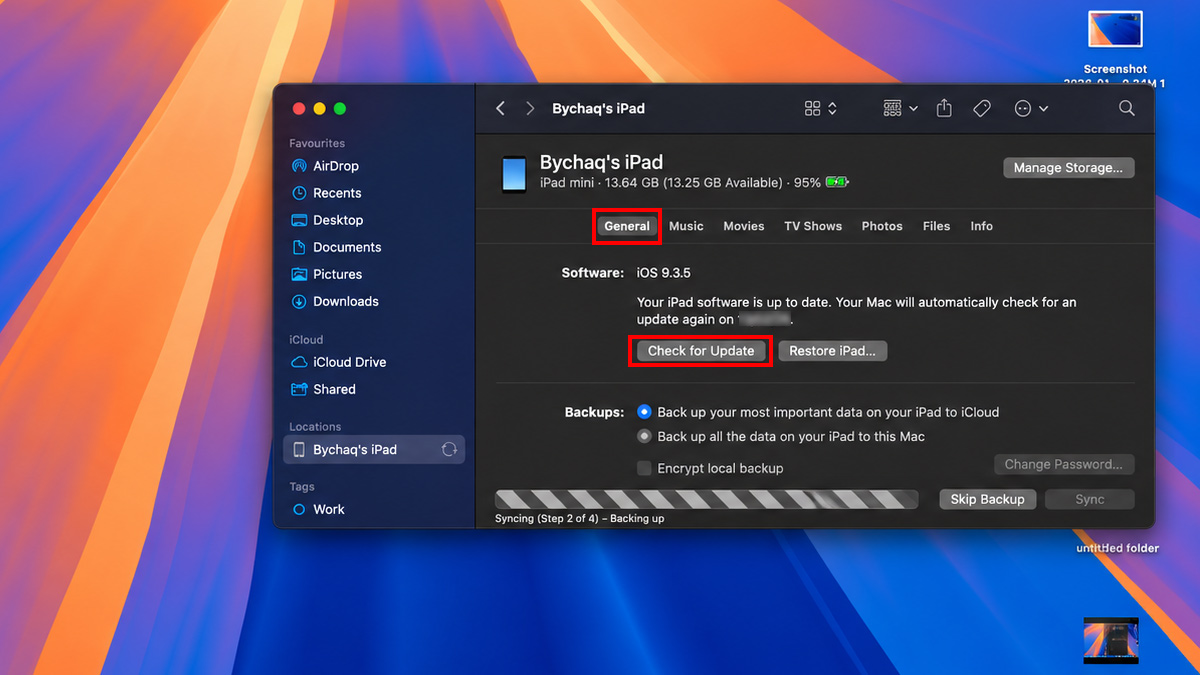1200x675 pixels.
Task: Open Manage Storage...
Action: click(x=1069, y=168)
